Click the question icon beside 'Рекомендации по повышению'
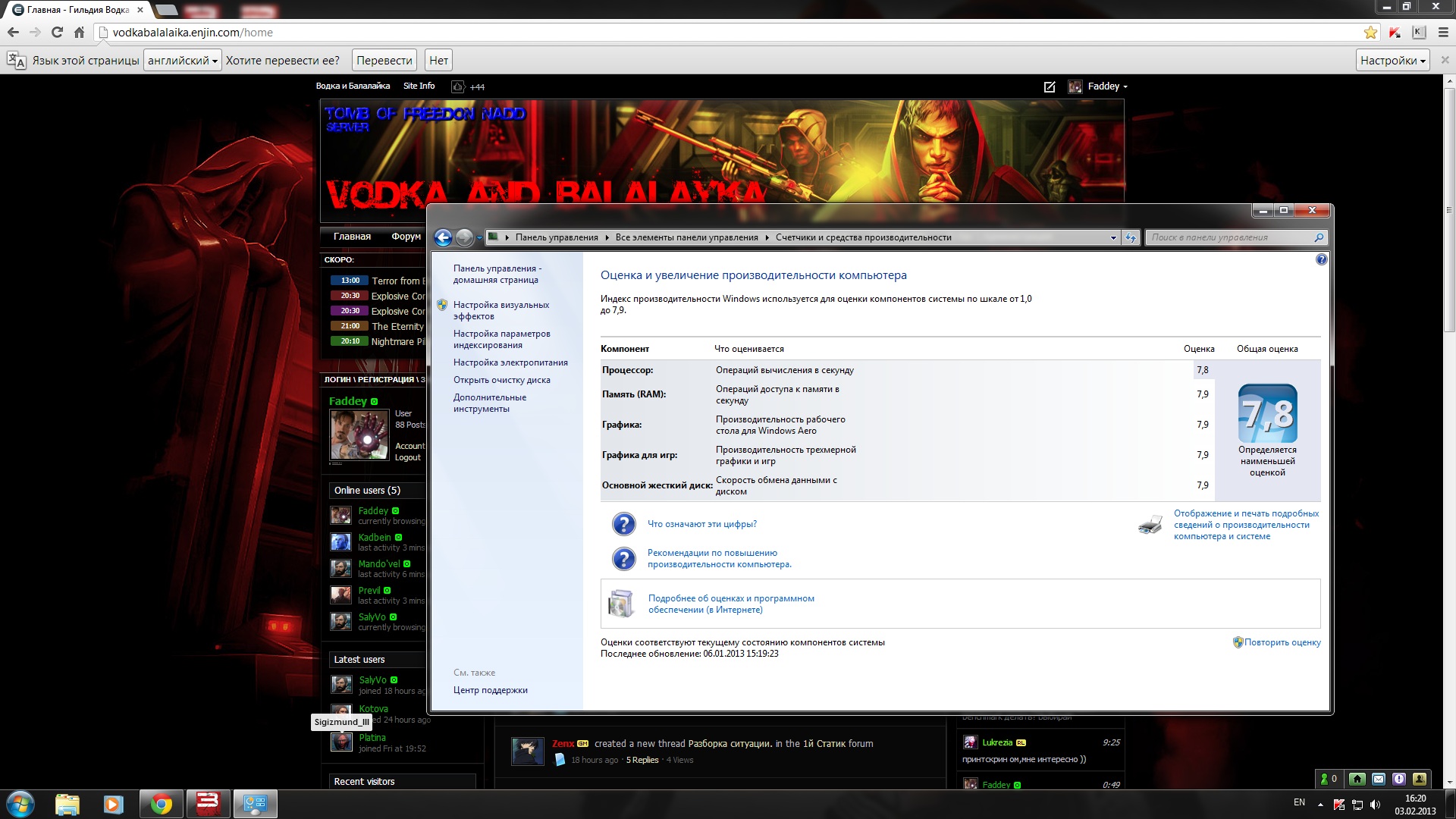 tap(623, 559)
